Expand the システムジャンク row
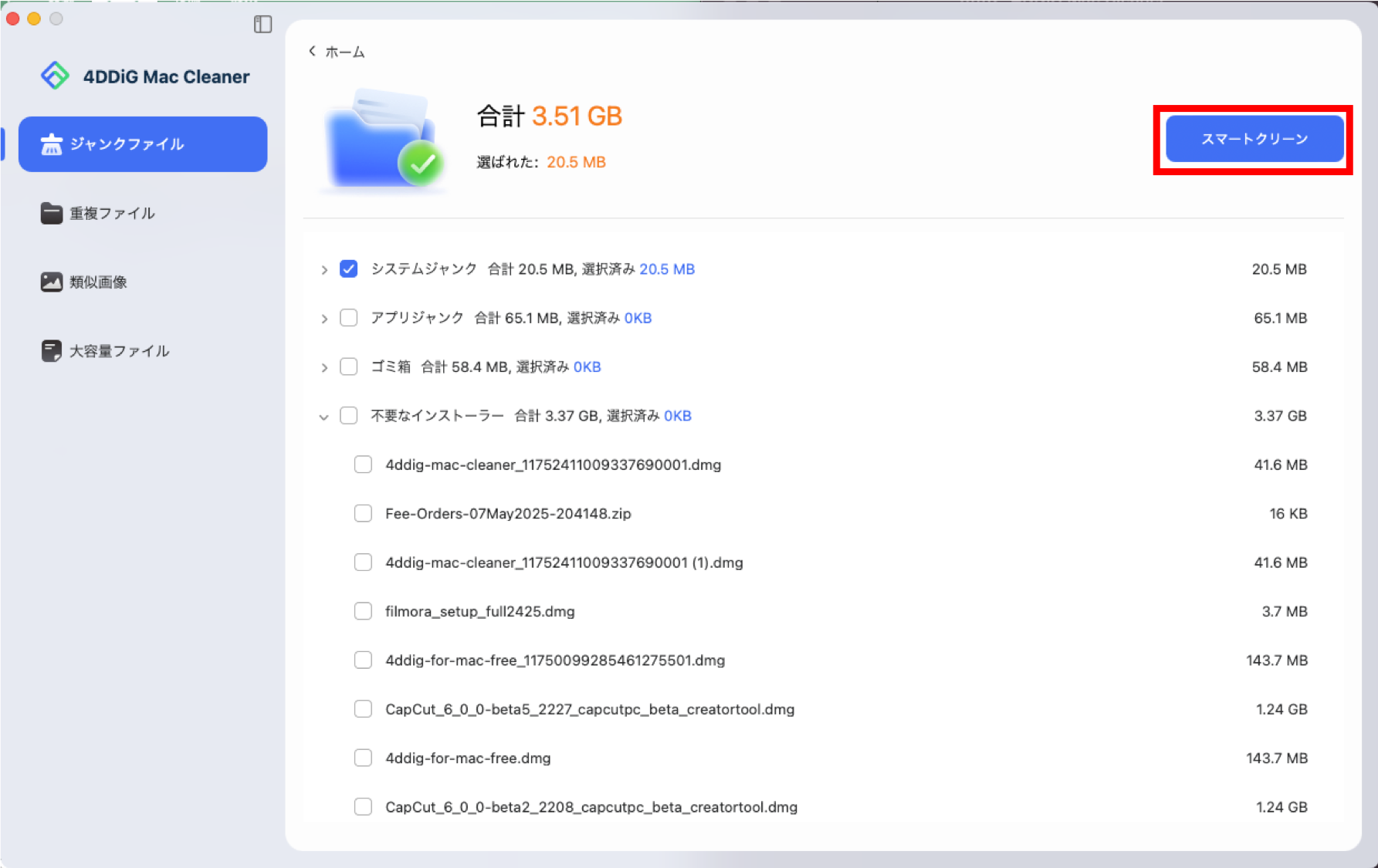Viewport: 1378px width, 868px height. pos(324,269)
